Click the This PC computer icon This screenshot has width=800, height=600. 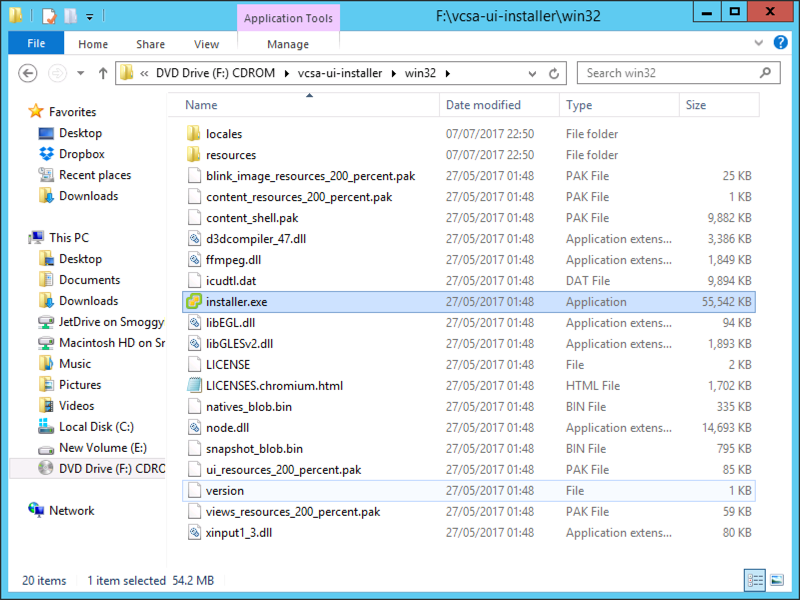click(x=36, y=237)
